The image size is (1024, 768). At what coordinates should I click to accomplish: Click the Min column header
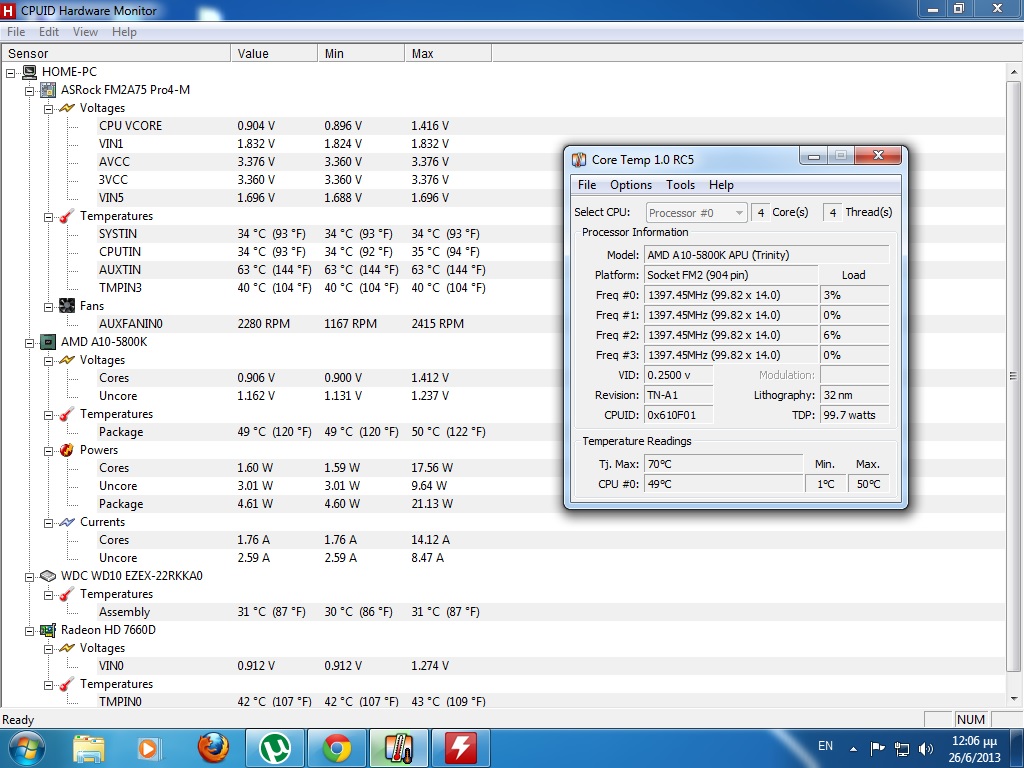pyautogui.click(x=361, y=54)
